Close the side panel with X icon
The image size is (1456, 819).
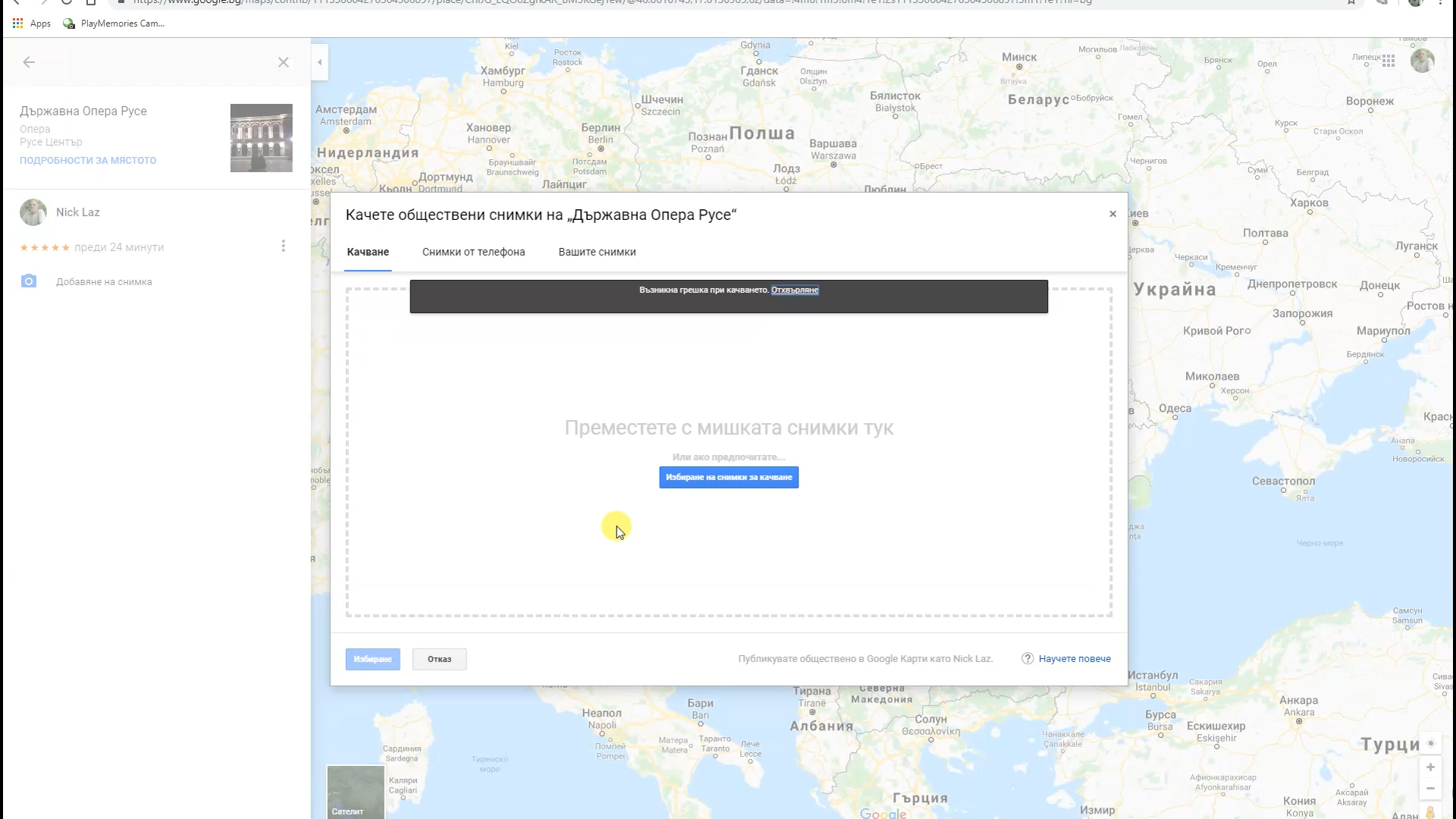pos(283,62)
